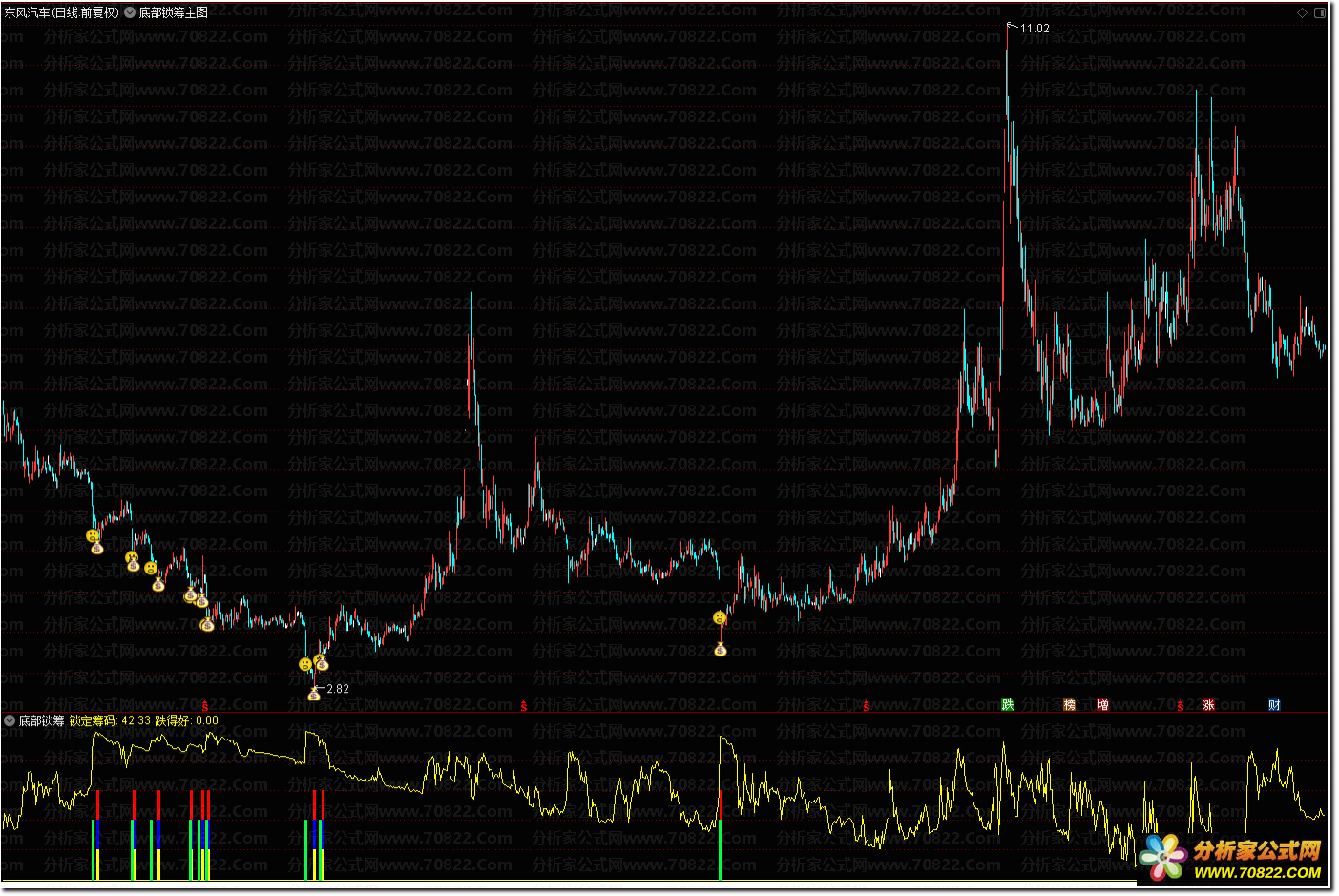Screen dimensions: 1339x896
Task: Click the 底部锁筹主图 indicator name
Action: [x=173, y=12]
